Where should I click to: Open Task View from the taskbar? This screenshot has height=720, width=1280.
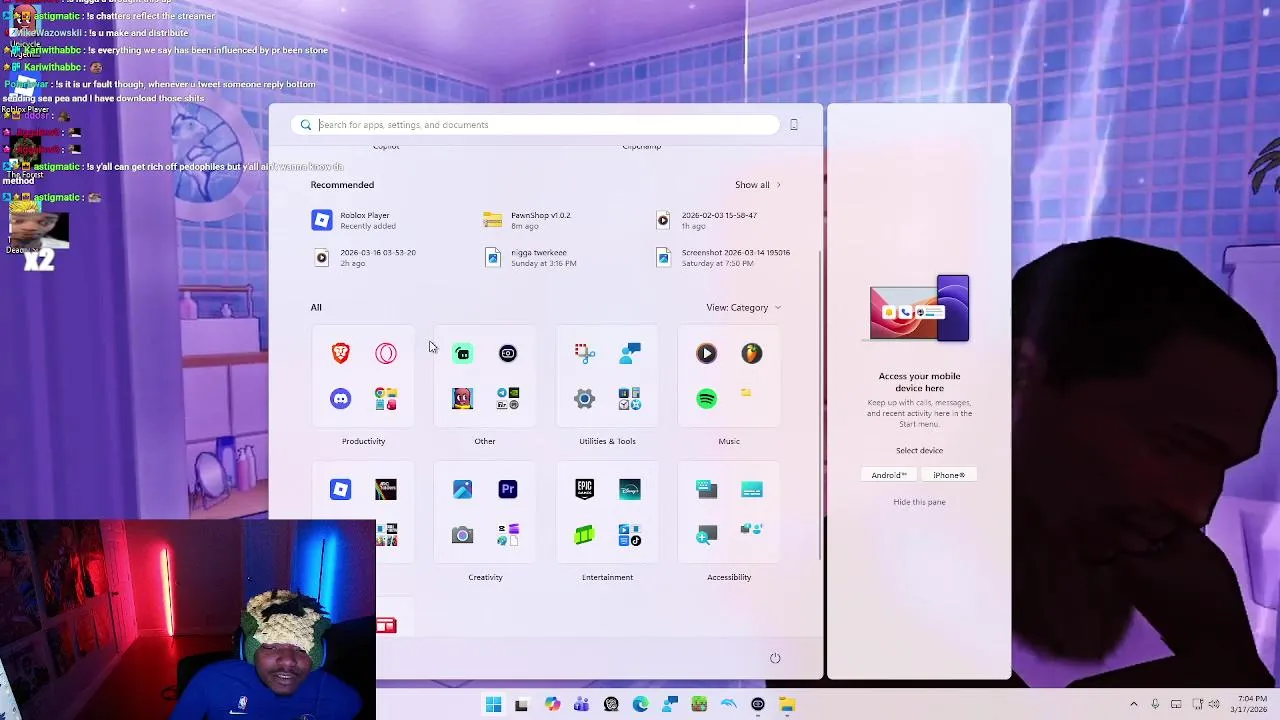(x=521, y=705)
